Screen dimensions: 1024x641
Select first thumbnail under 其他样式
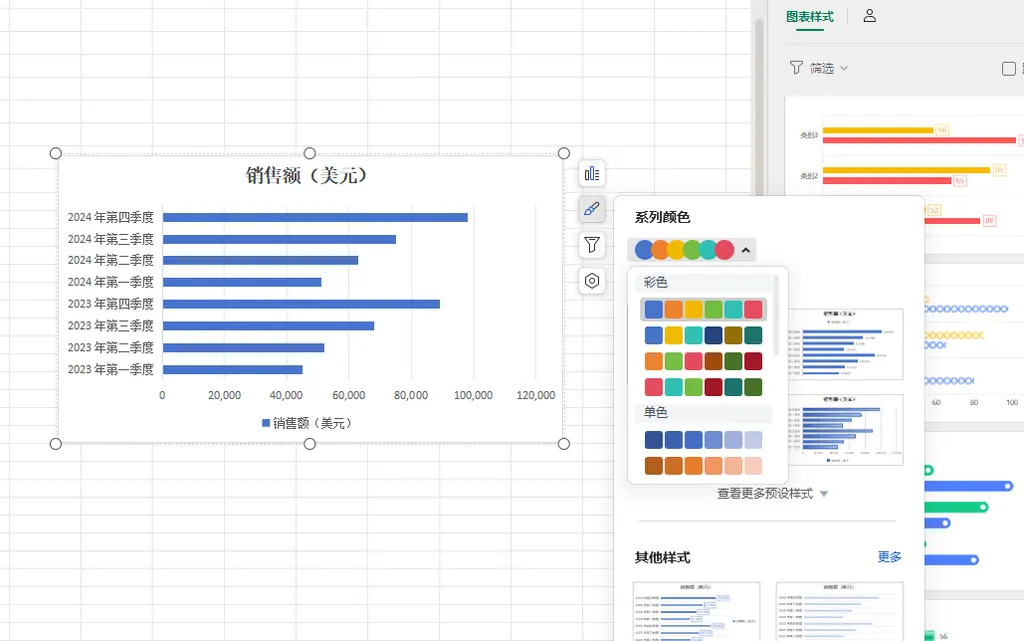(x=696, y=610)
